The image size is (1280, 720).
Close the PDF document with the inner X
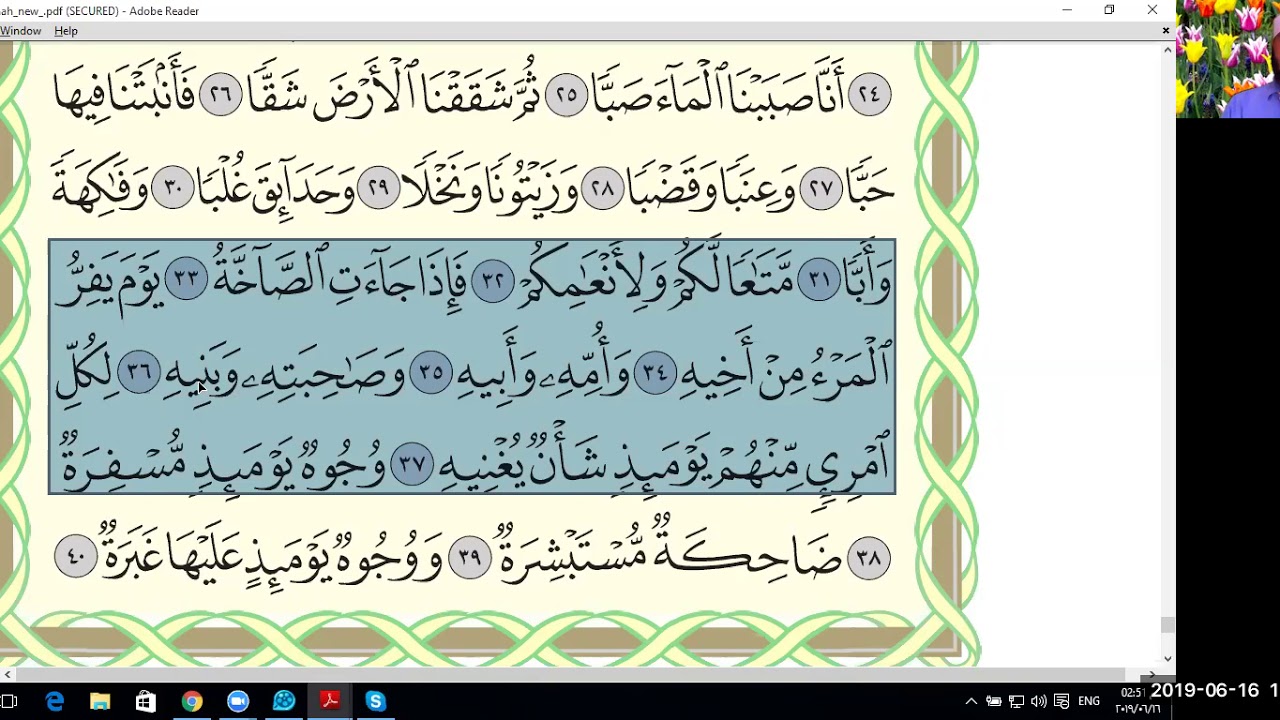[1165, 31]
